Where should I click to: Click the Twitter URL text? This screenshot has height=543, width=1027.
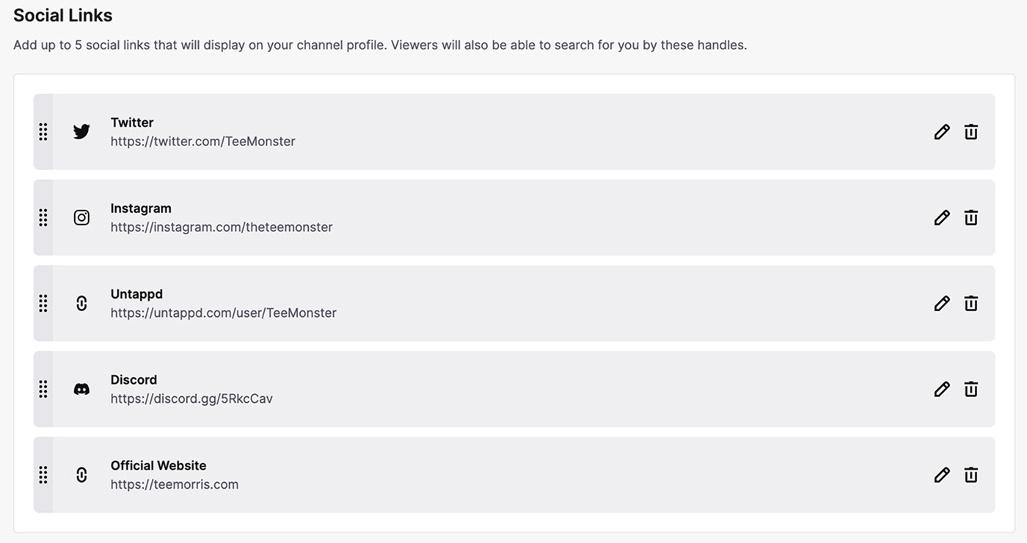tap(203, 142)
